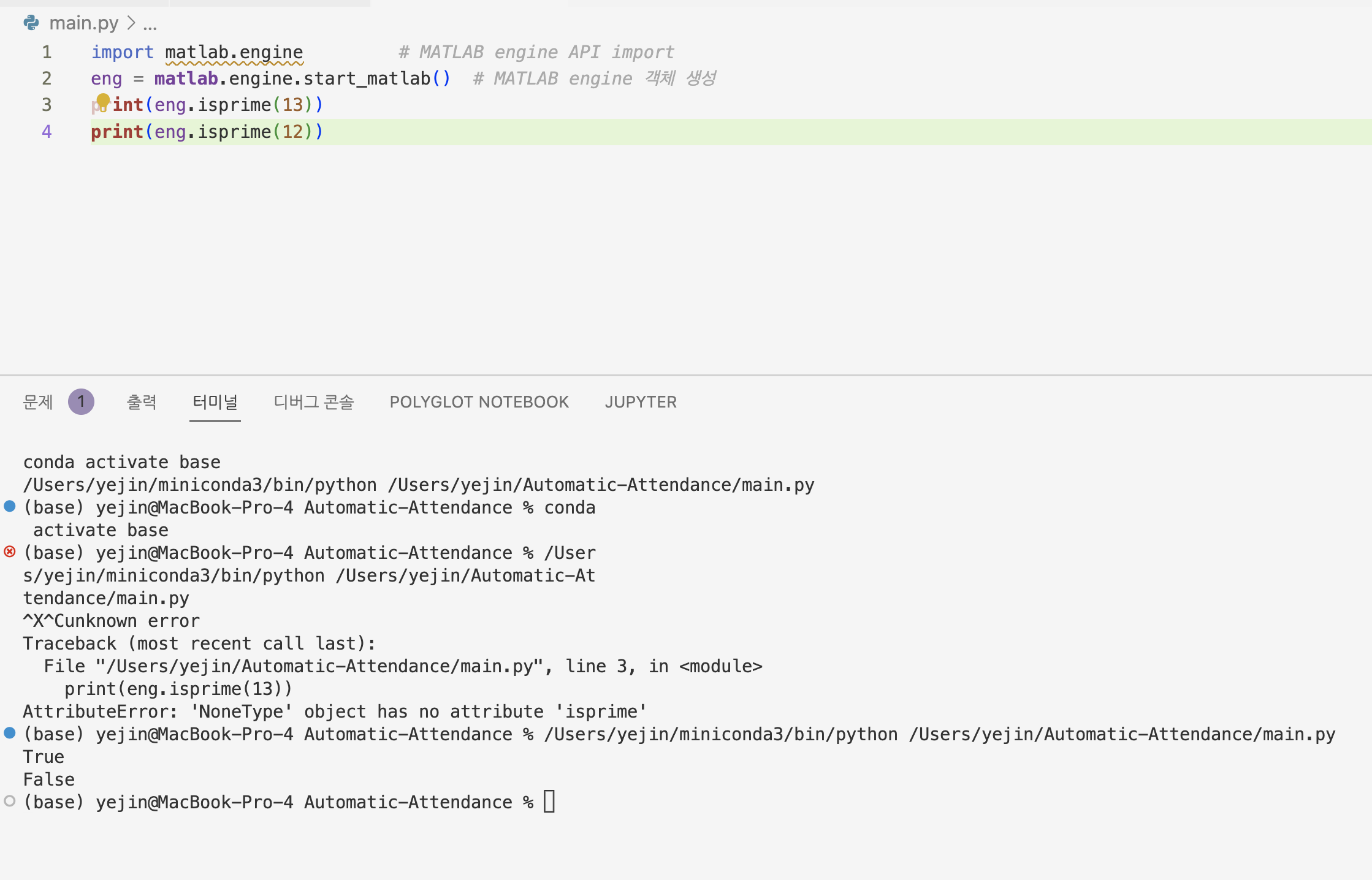
Task: Click the red error decoration beside the failed command
Action: click(x=10, y=552)
